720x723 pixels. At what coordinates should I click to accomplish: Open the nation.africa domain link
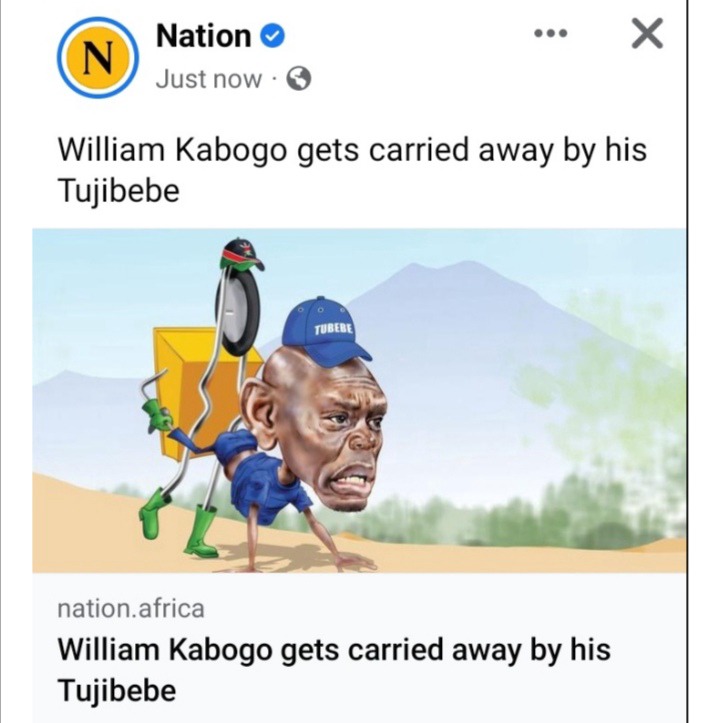131,608
